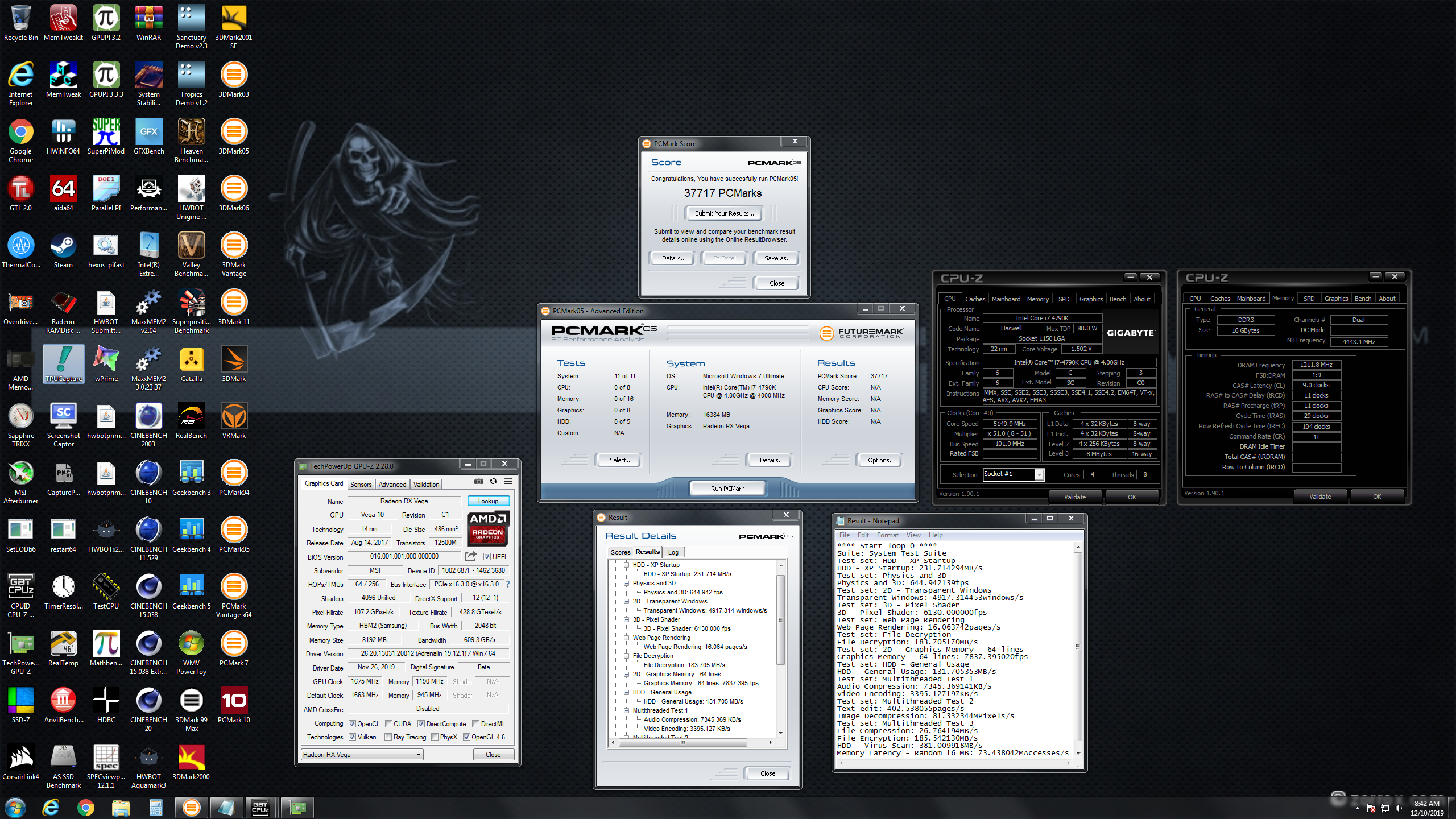Image resolution: width=1456 pixels, height=819 pixels.
Task: Open the Radeon RX Vega GPU dropdown
Action: point(362,755)
